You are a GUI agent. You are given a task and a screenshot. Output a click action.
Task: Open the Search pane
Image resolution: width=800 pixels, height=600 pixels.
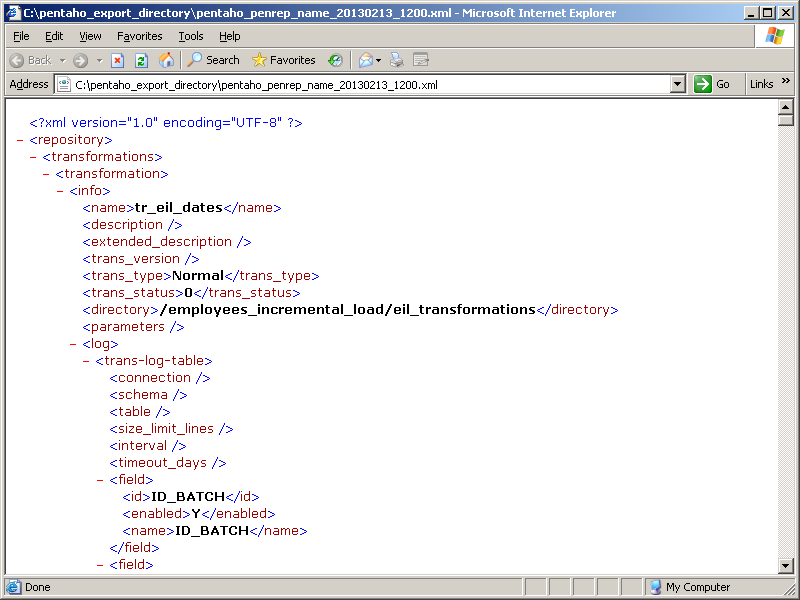coord(213,60)
